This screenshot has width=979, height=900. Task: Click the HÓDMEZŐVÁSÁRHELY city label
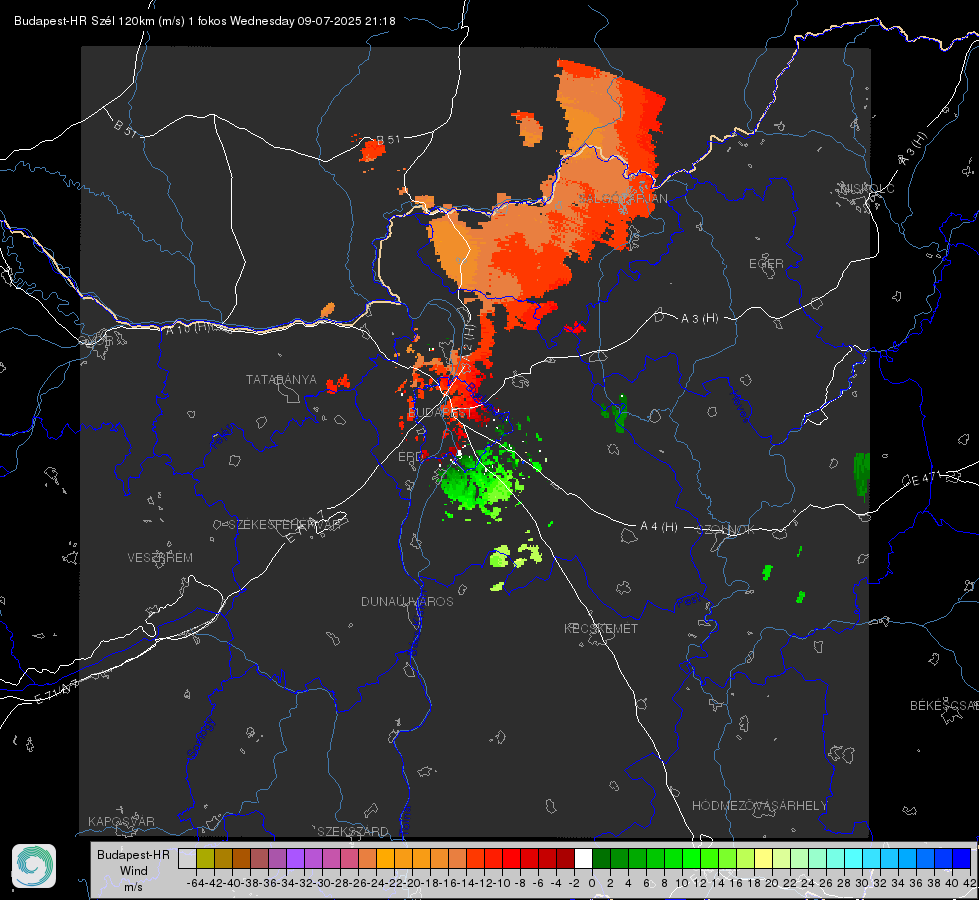tap(759, 806)
